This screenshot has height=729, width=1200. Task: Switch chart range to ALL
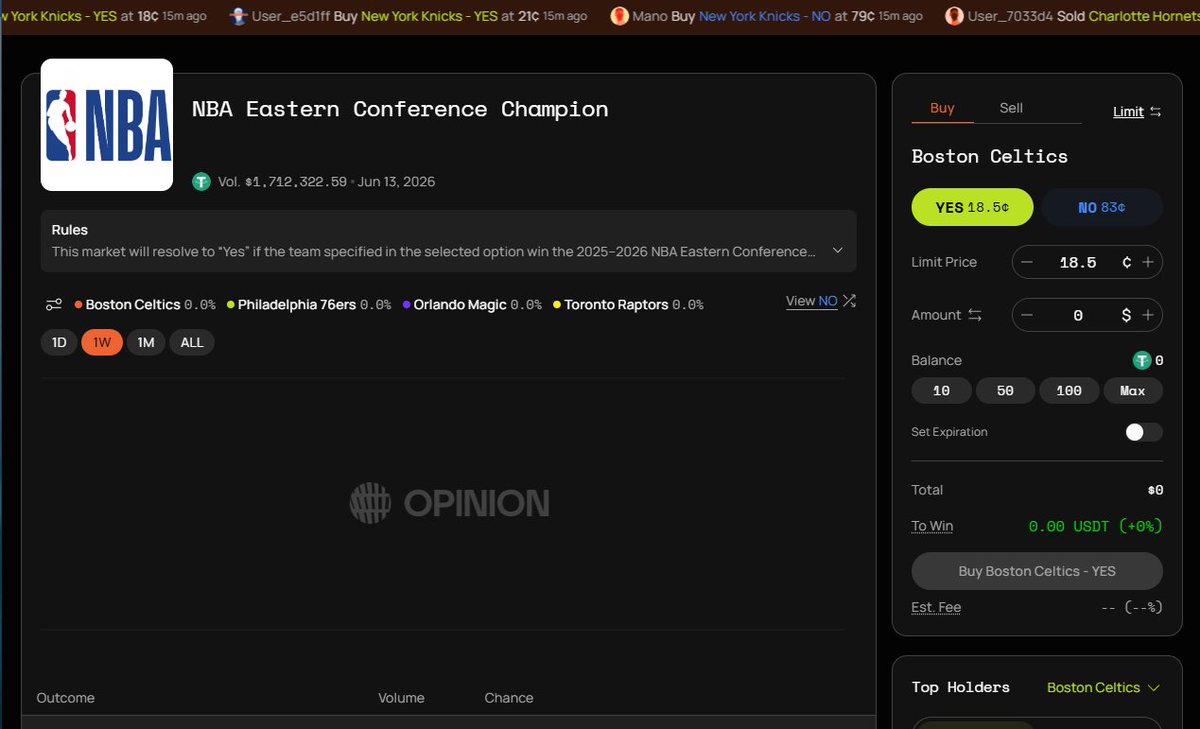[192, 343]
